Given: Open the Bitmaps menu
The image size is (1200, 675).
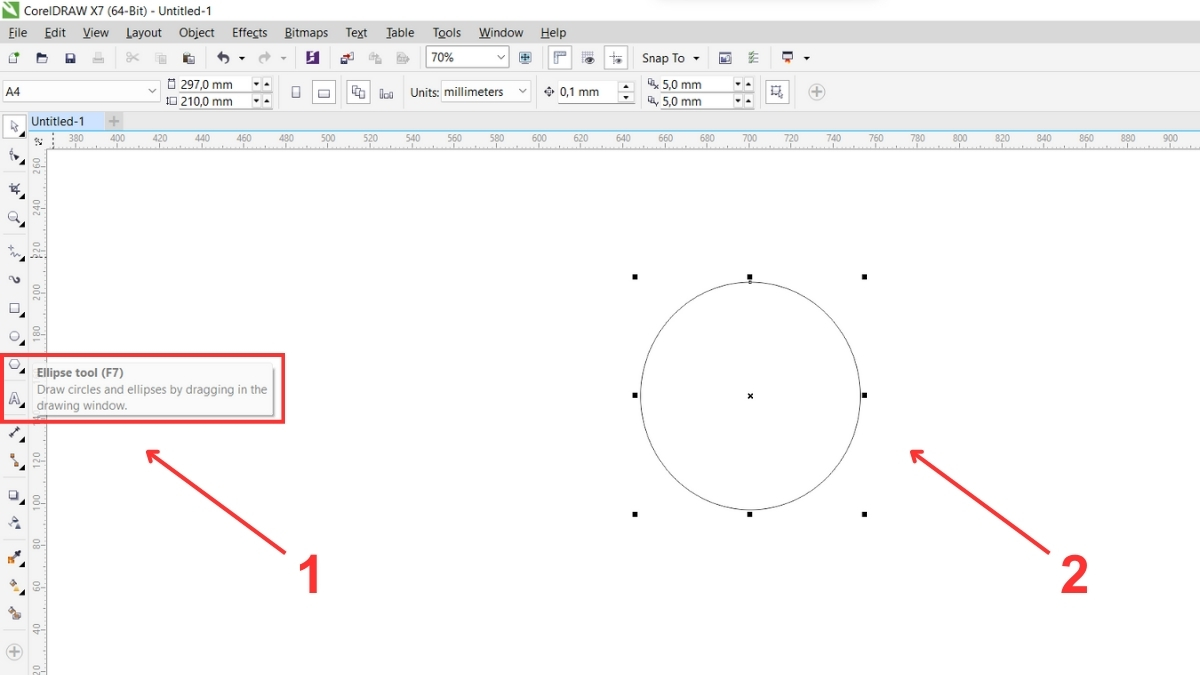Looking at the screenshot, I should [306, 33].
